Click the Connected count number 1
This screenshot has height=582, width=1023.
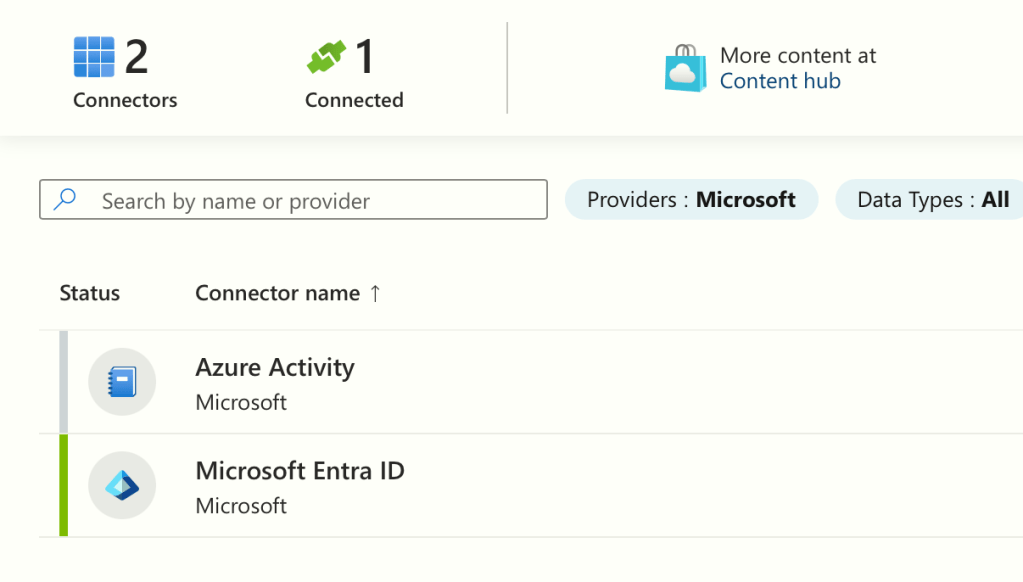[364, 57]
